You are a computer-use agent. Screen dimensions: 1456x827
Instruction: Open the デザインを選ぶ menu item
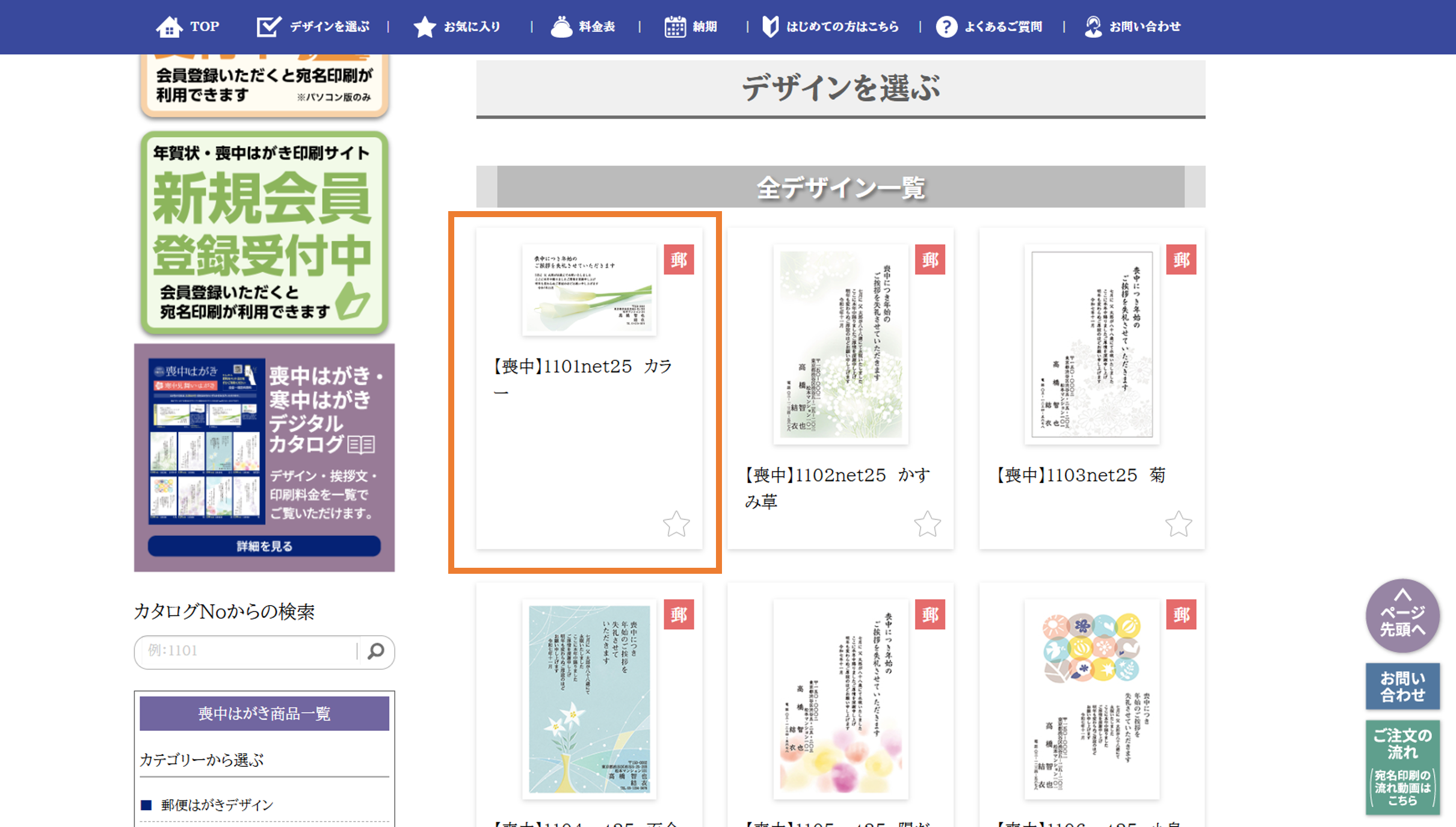(x=329, y=26)
